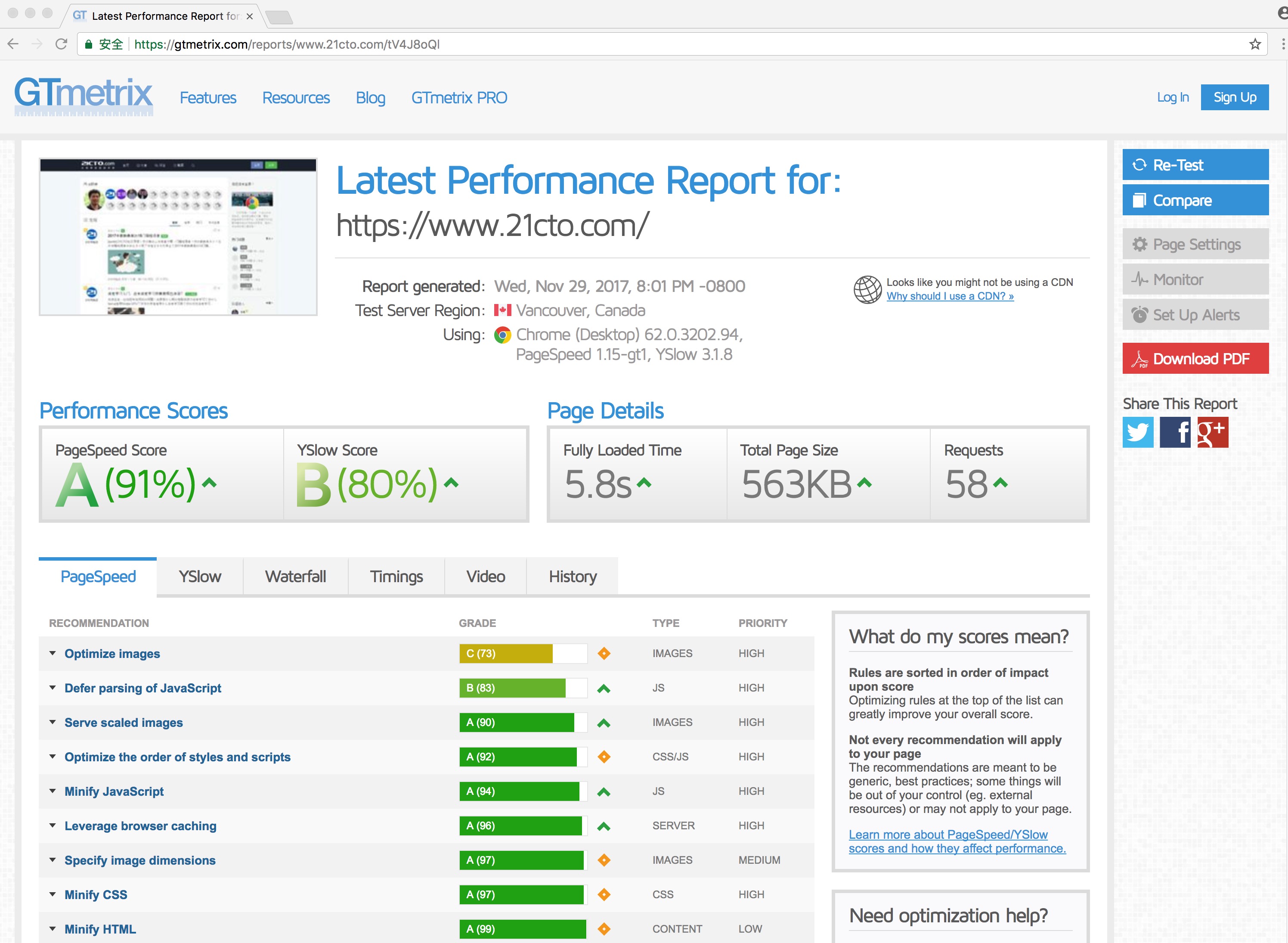This screenshot has height=943, width=1288.
Task: Click the Download PDF button
Action: pyautogui.click(x=1195, y=358)
